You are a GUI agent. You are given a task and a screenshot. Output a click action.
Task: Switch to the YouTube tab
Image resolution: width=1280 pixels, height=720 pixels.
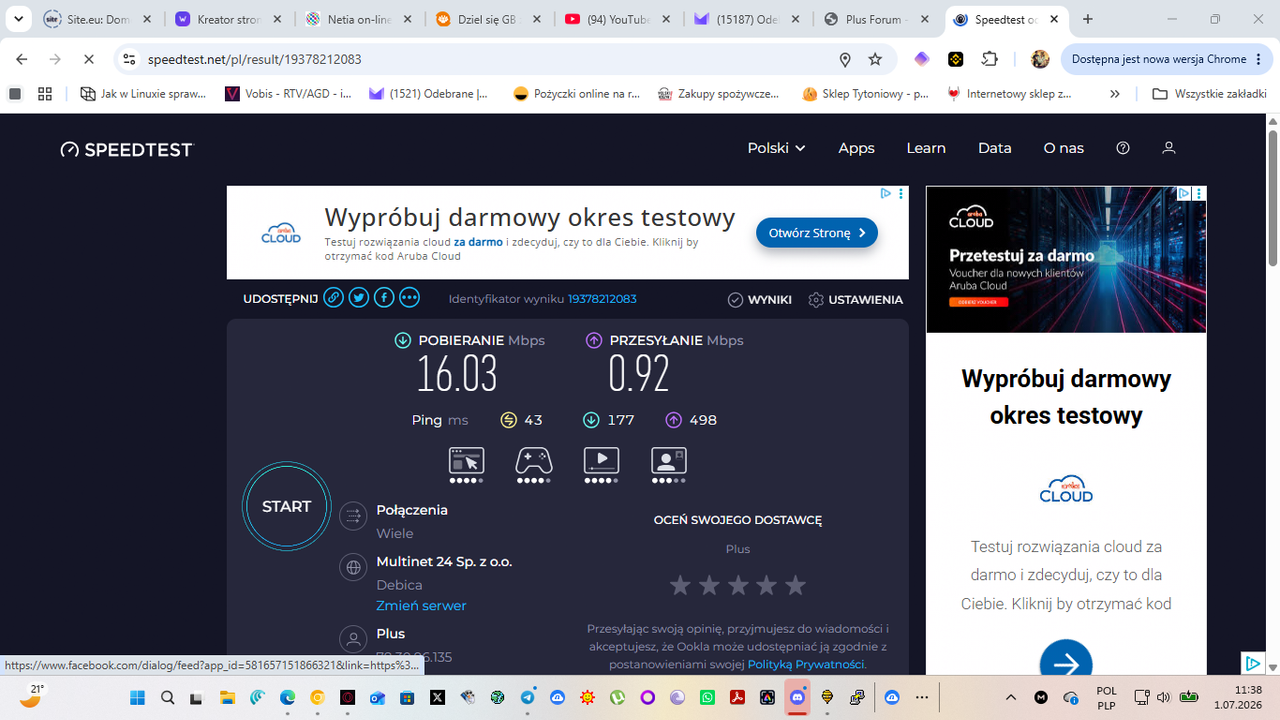[618, 19]
